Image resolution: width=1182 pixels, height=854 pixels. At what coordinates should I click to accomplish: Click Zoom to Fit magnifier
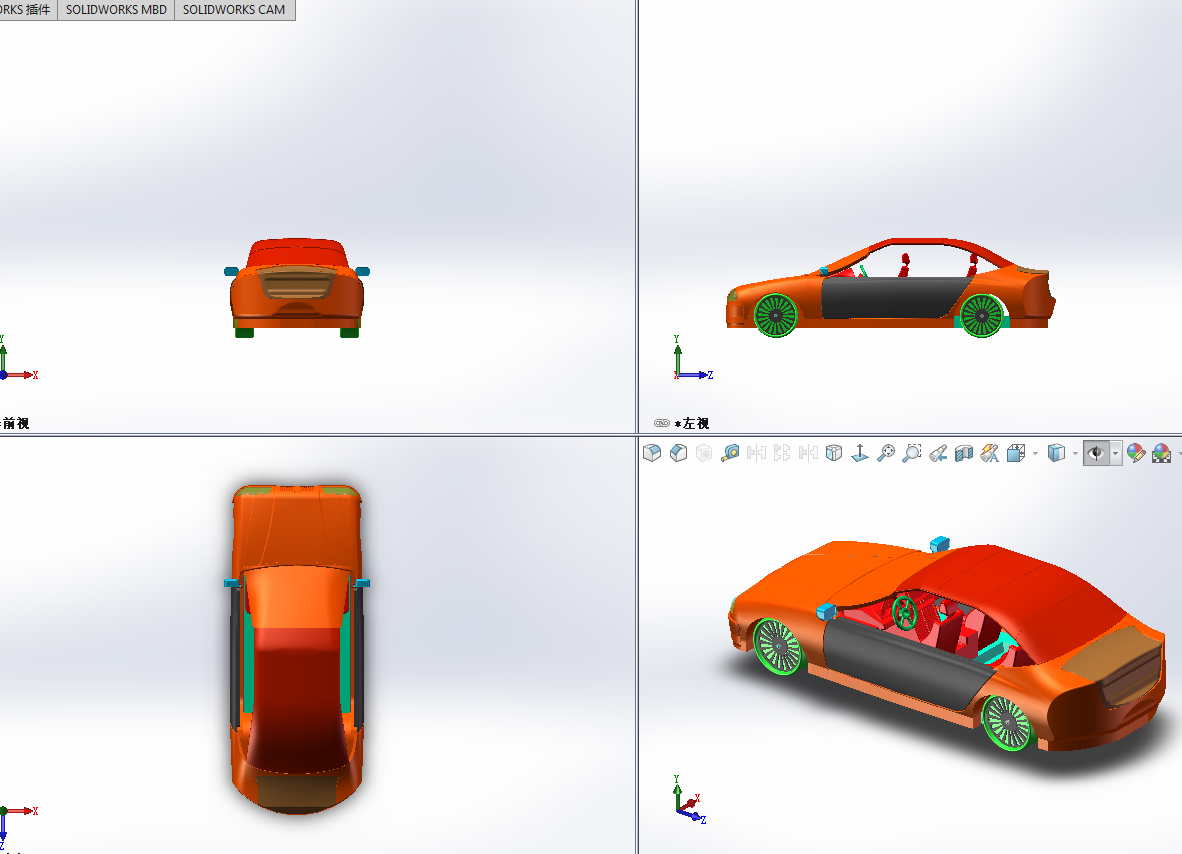click(886, 452)
